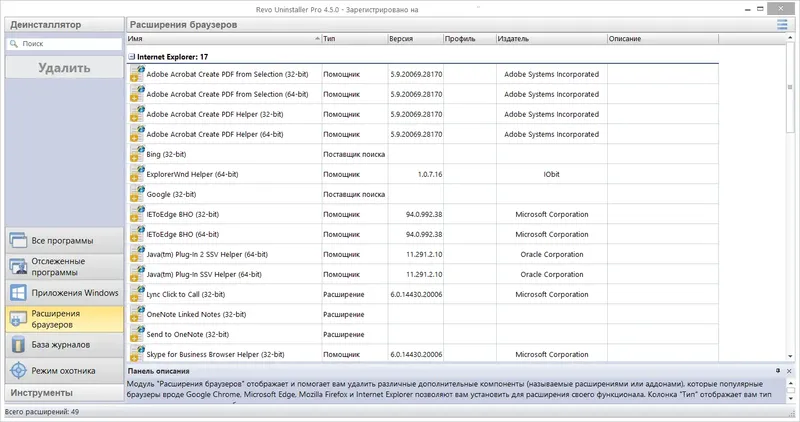Click the Поиск search input field
The height and width of the screenshot is (422, 800).
(64, 44)
